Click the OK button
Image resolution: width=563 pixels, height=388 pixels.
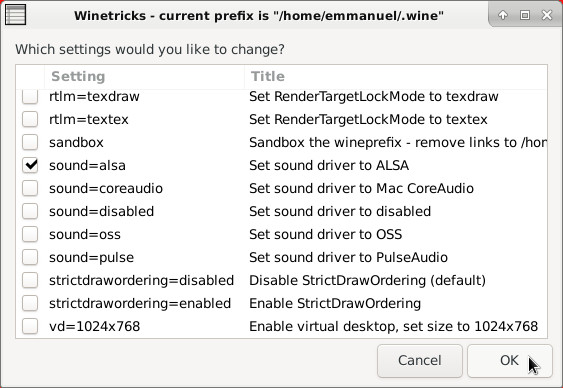coord(510,360)
